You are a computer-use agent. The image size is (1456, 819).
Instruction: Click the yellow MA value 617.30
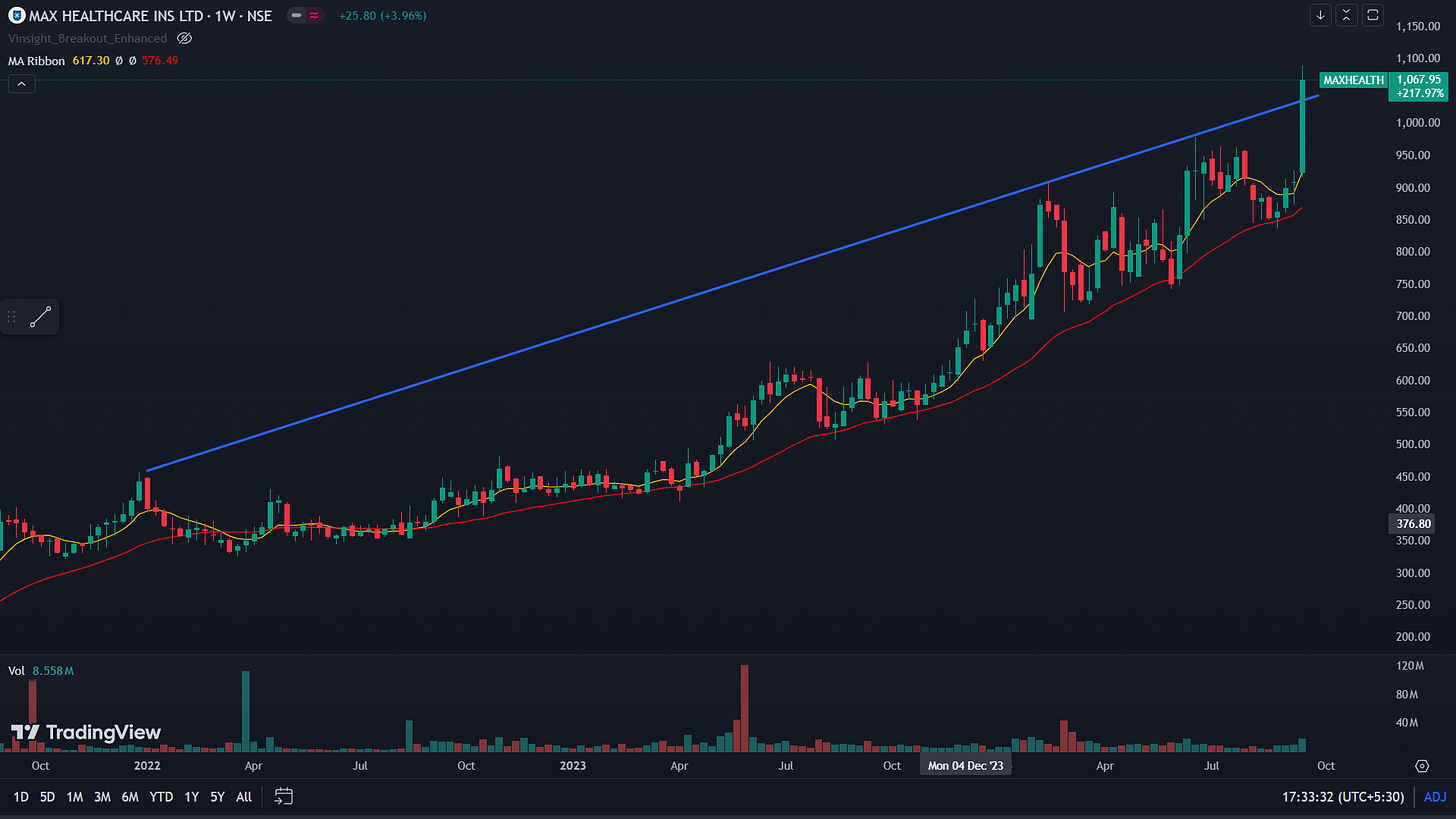coord(90,61)
